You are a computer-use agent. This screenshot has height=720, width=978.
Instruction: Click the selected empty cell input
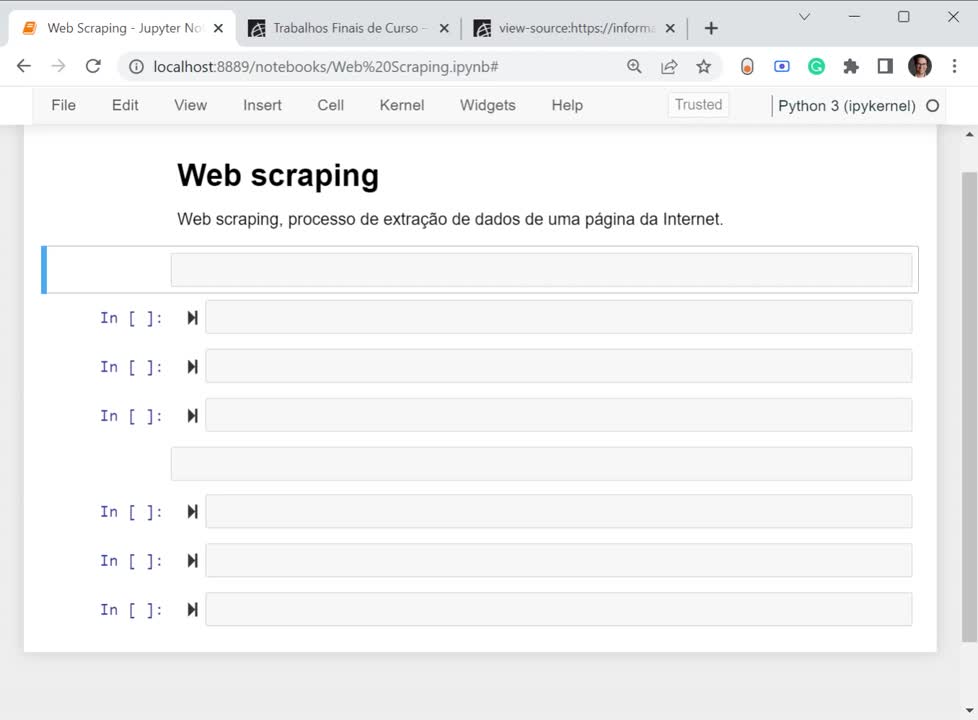(540, 270)
